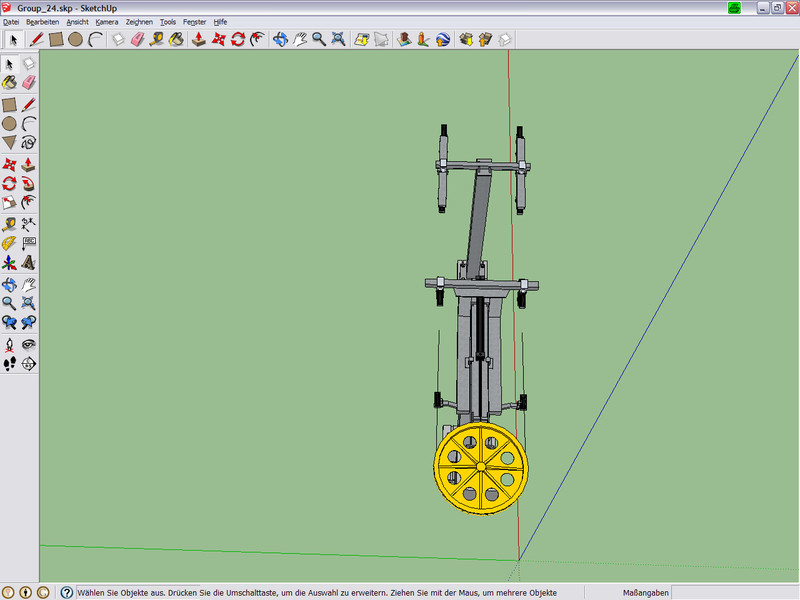Choose the Section Plane tool
The height and width of the screenshot is (600, 800).
[x=29, y=364]
